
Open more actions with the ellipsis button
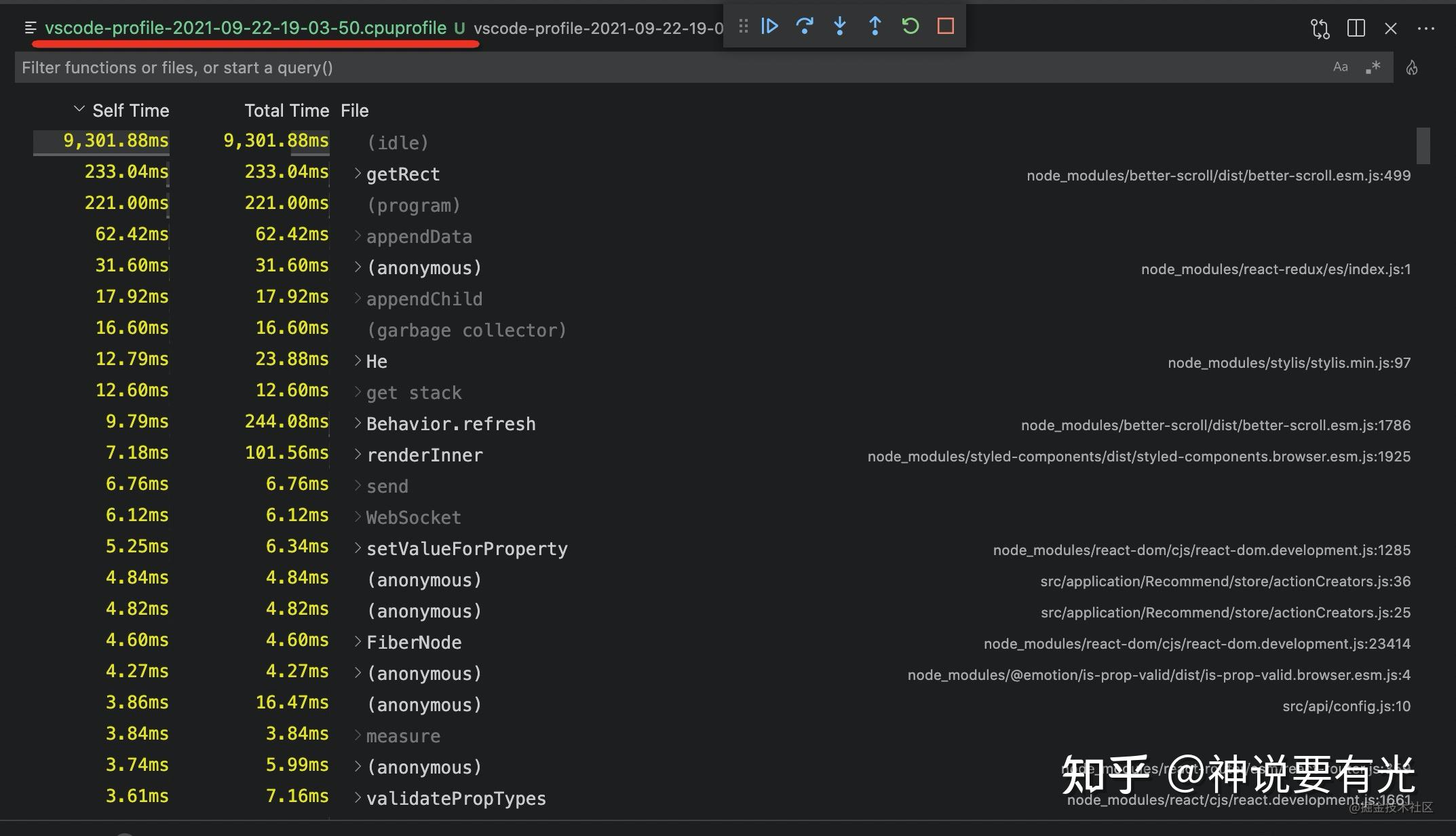coord(1426,28)
